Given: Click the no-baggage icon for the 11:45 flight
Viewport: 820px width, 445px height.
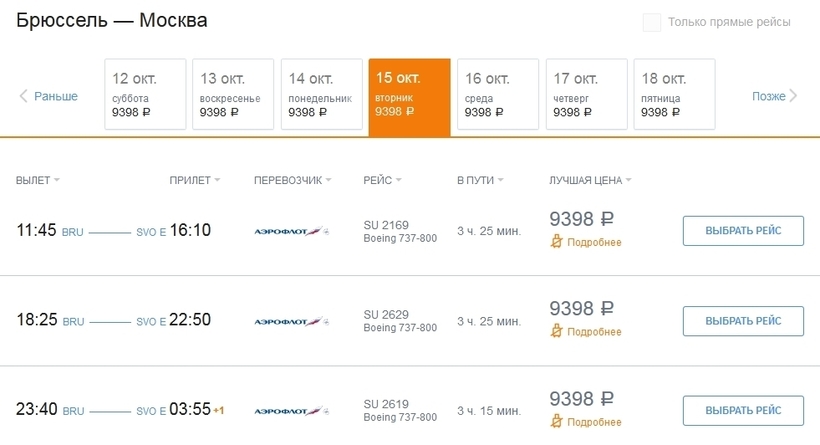Looking at the screenshot, I should coord(557,242).
